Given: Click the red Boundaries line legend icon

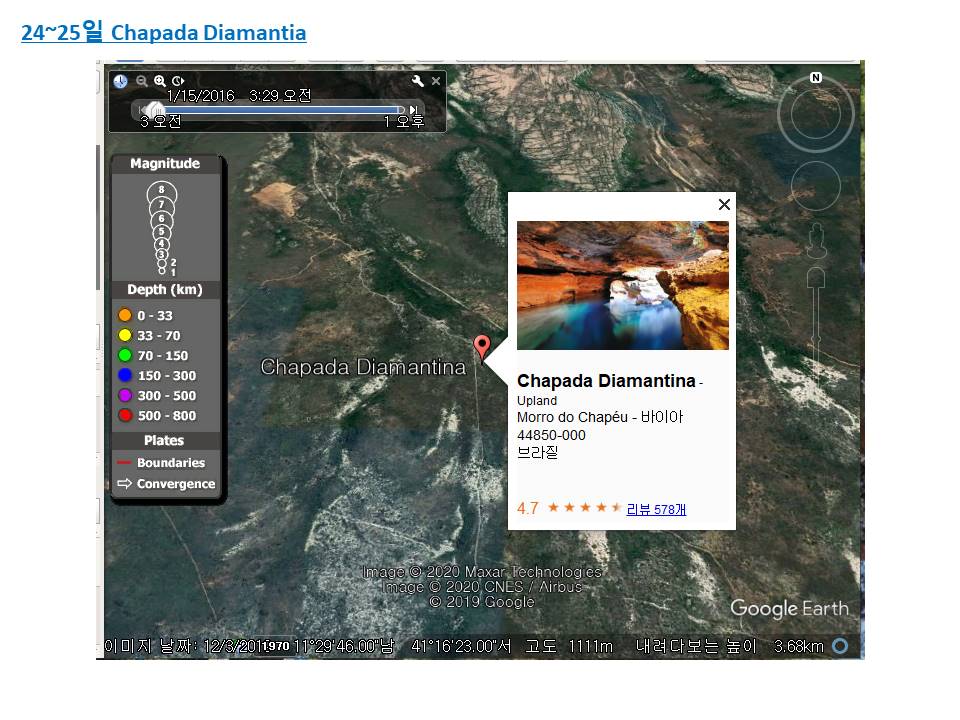Looking at the screenshot, I should 124,463.
